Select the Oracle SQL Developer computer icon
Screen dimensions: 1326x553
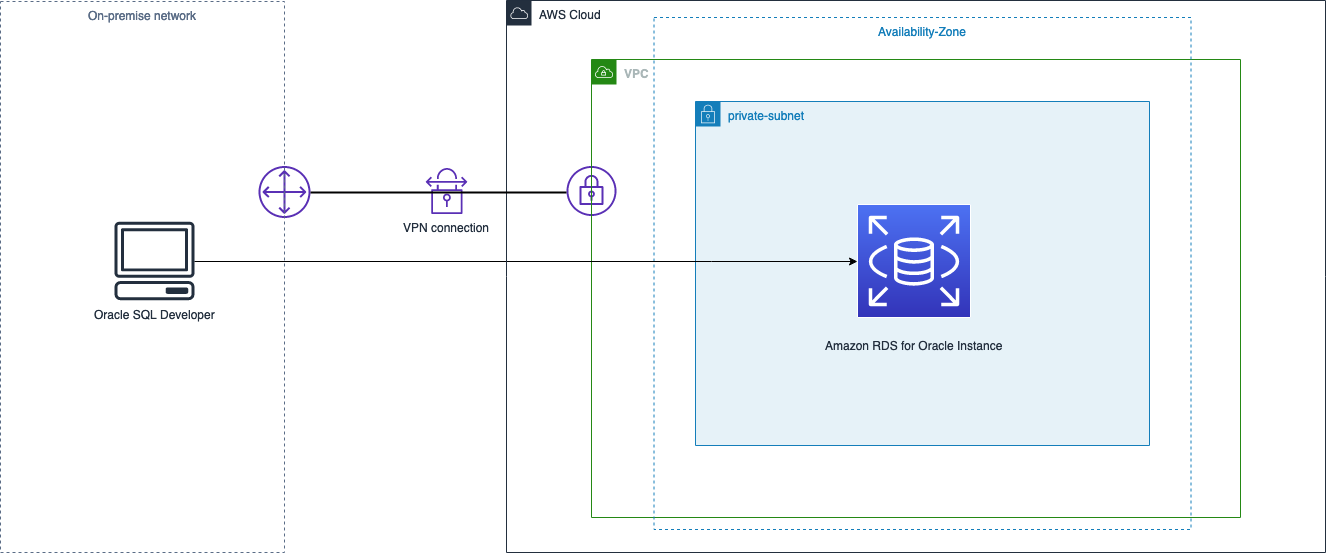154,262
